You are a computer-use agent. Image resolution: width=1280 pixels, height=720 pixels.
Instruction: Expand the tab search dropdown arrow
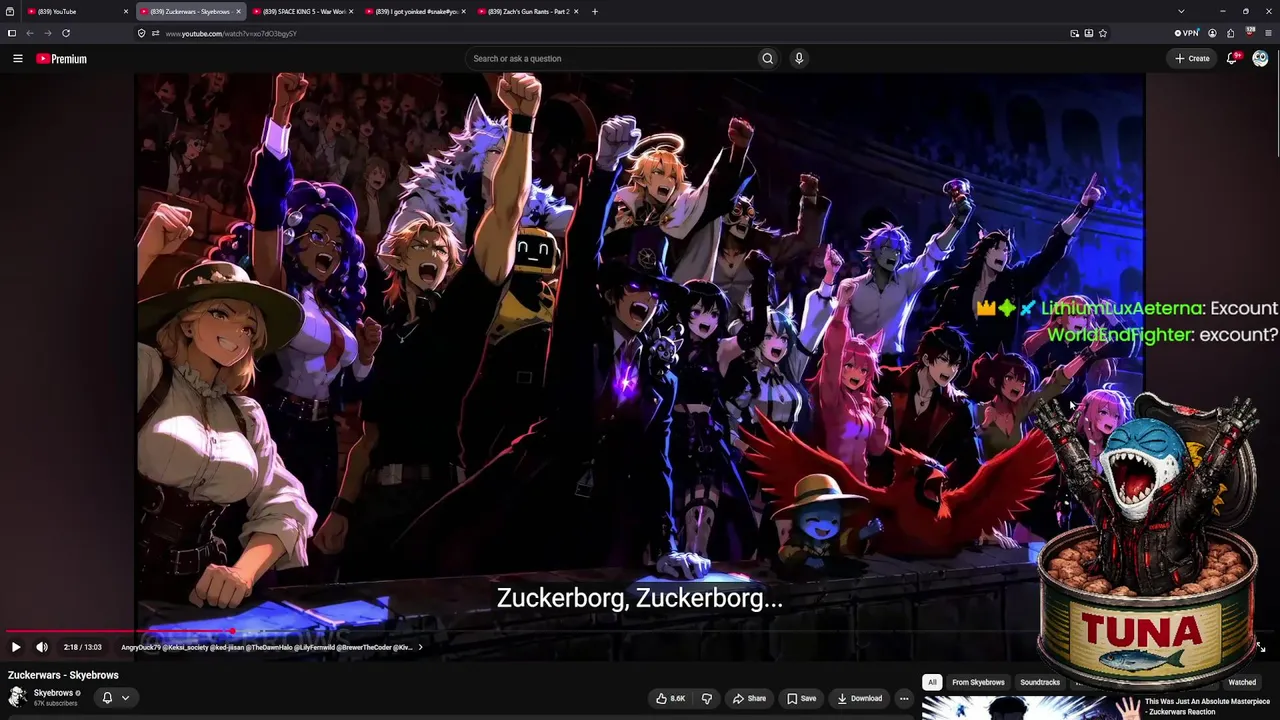(1181, 11)
